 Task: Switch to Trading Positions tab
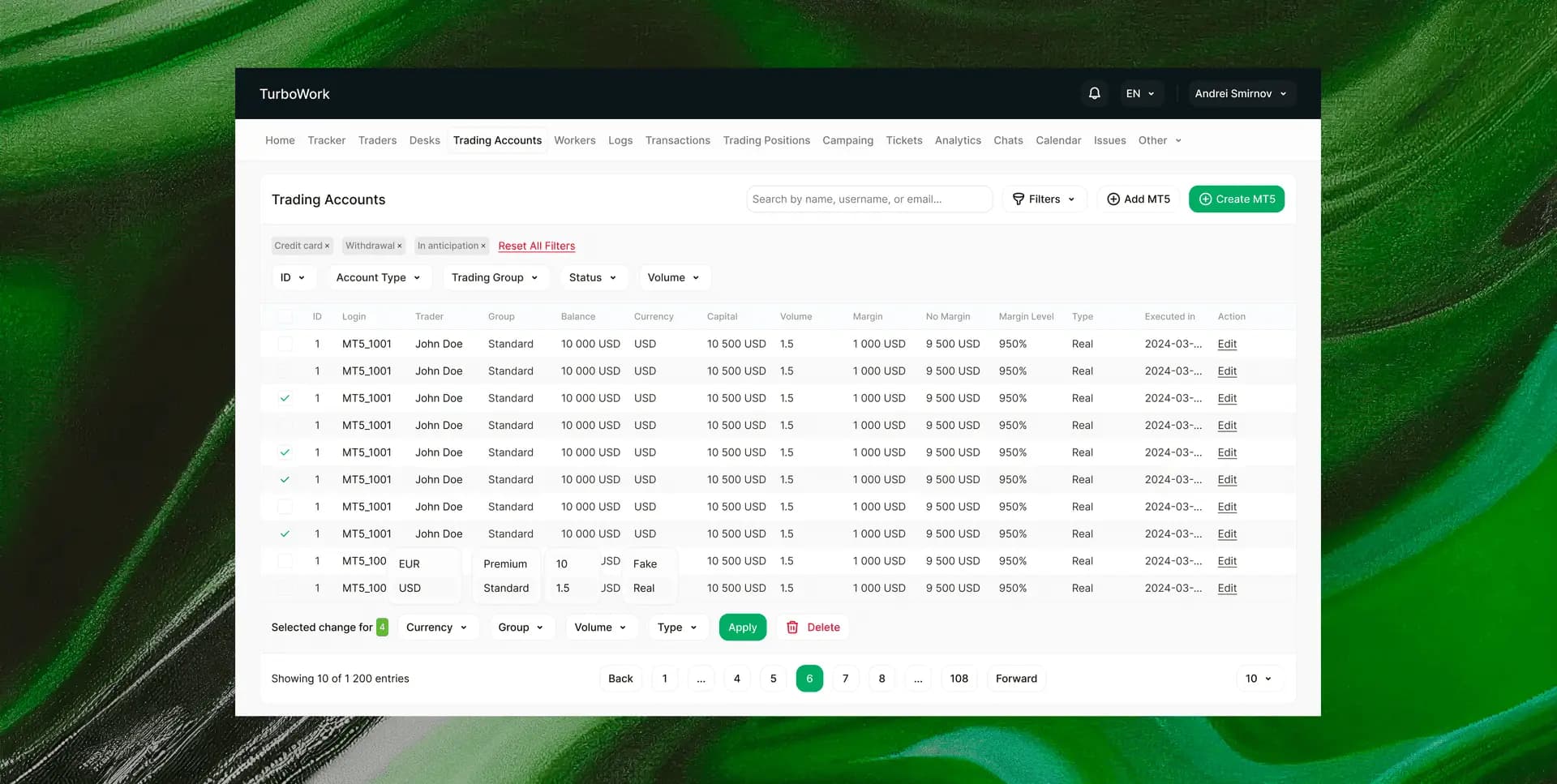(766, 140)
